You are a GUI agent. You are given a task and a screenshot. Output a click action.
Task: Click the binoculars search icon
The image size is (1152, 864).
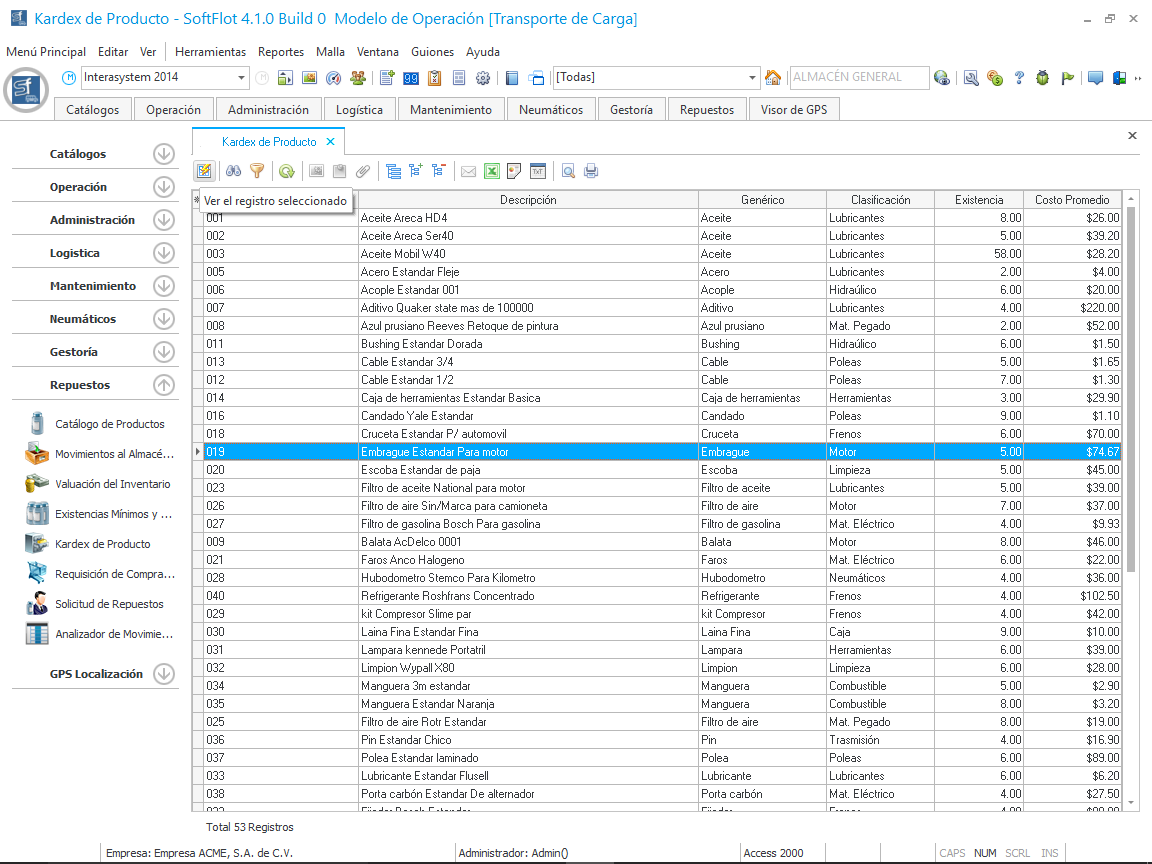tap(233, 171)
